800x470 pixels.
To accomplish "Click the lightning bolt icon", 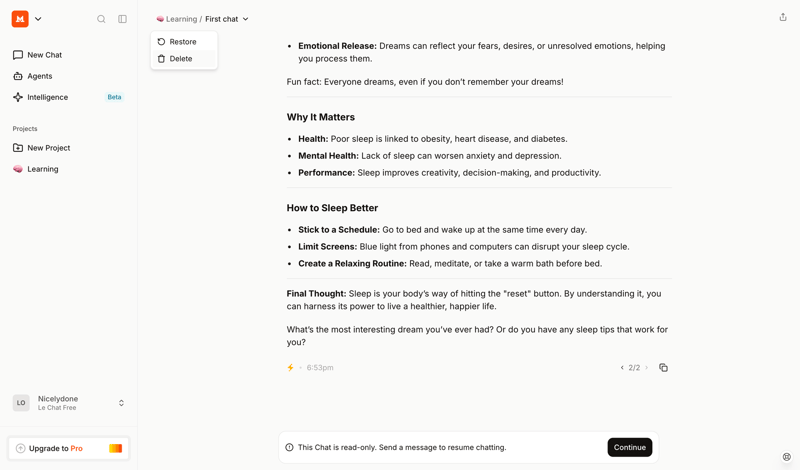I will 291,368.
